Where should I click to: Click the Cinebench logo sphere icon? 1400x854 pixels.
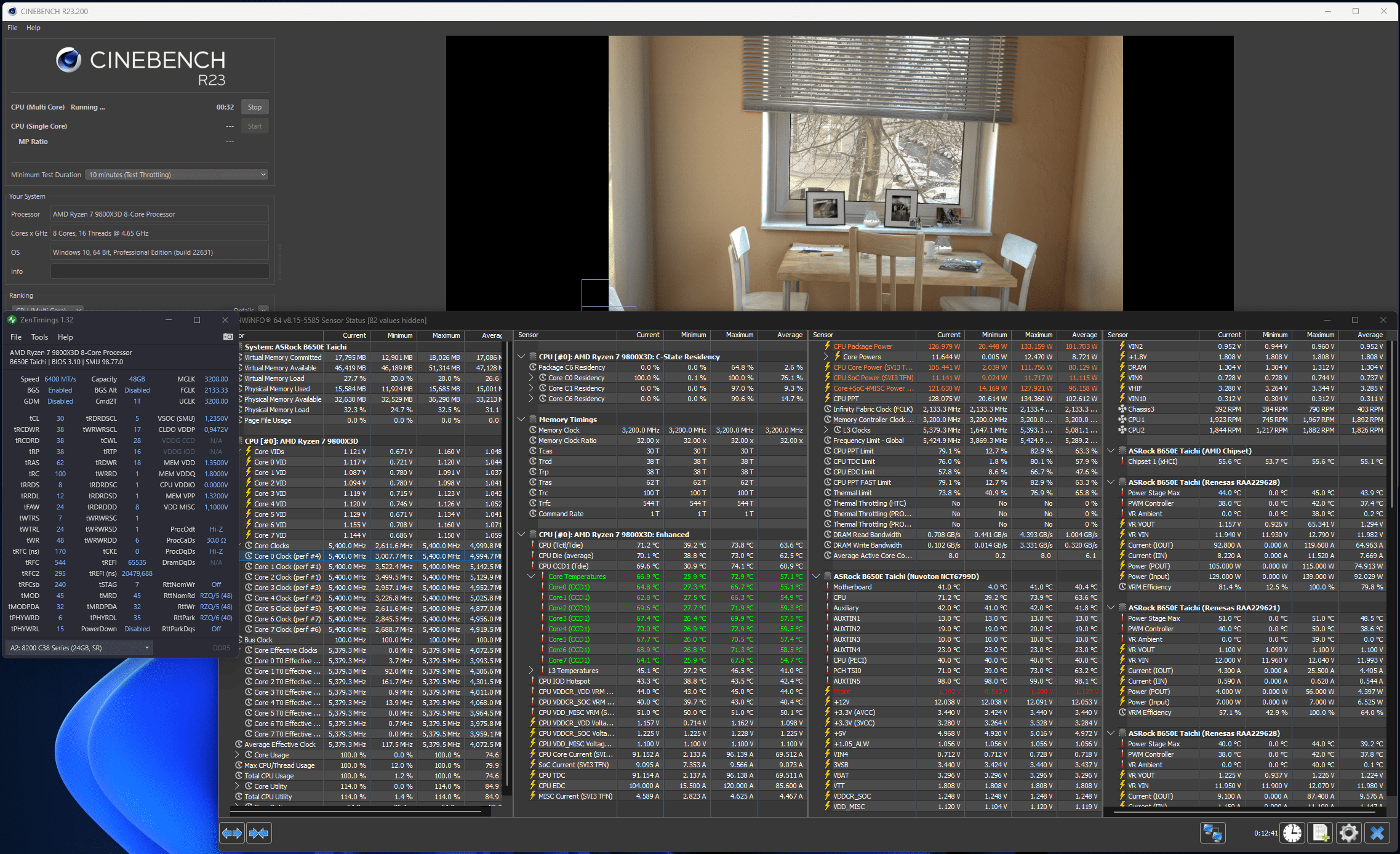tap(68, 60)
